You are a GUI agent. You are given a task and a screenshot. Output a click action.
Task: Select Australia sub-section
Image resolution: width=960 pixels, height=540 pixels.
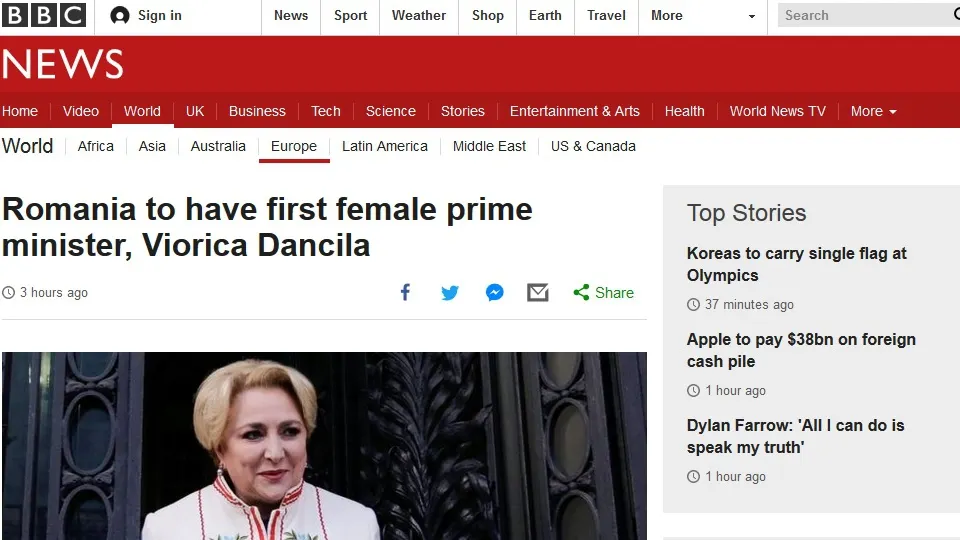coord(218,146)
